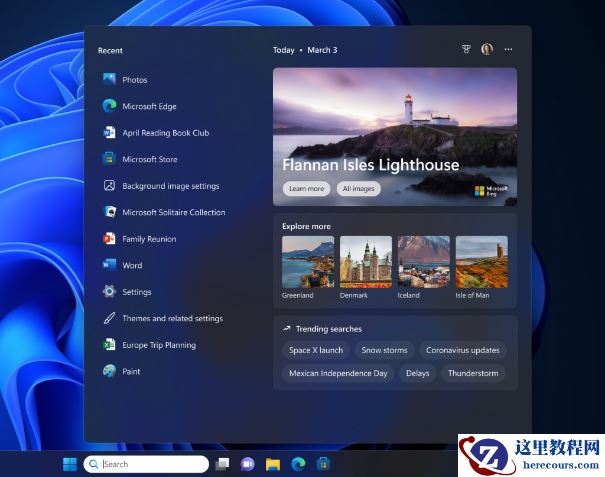The width and height of the screenshot is (605, 477).
Task: Select the Delays trending search chip
Action: 417,373
